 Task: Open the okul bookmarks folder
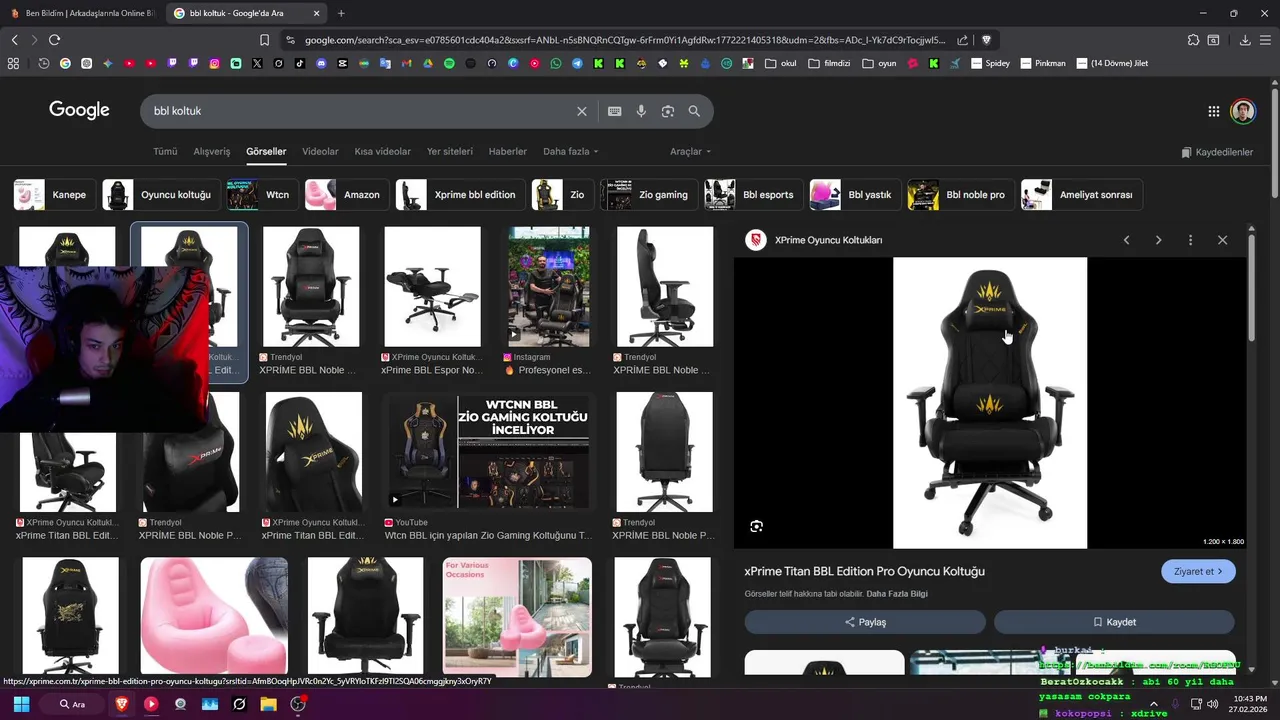[x=781, y=63]
